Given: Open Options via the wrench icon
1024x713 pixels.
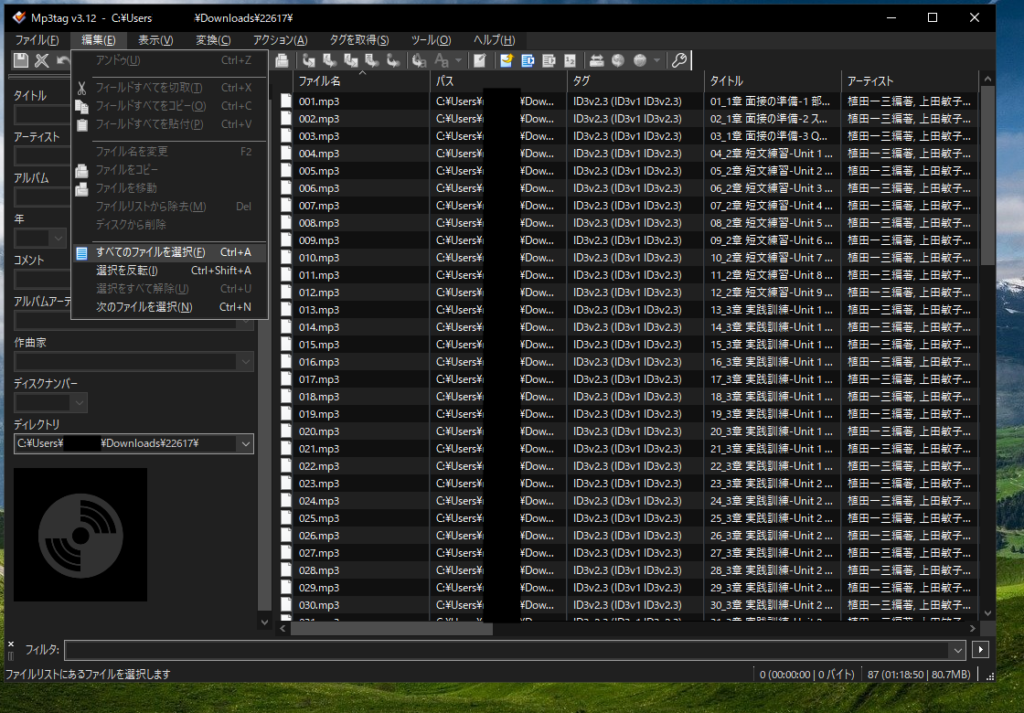Looking at the screenshot, I should point(679,61).
